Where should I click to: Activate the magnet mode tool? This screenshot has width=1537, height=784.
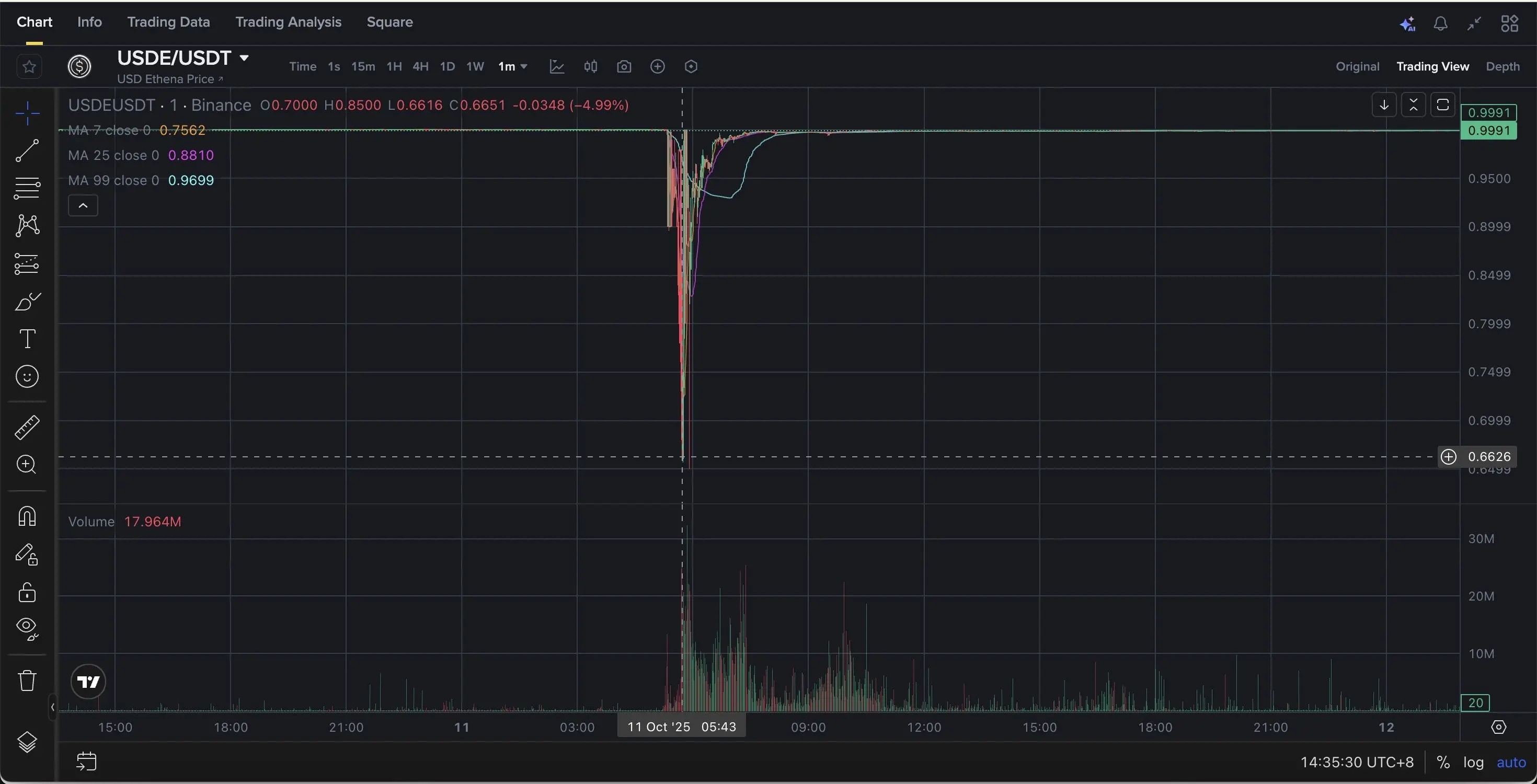(27, 516)
